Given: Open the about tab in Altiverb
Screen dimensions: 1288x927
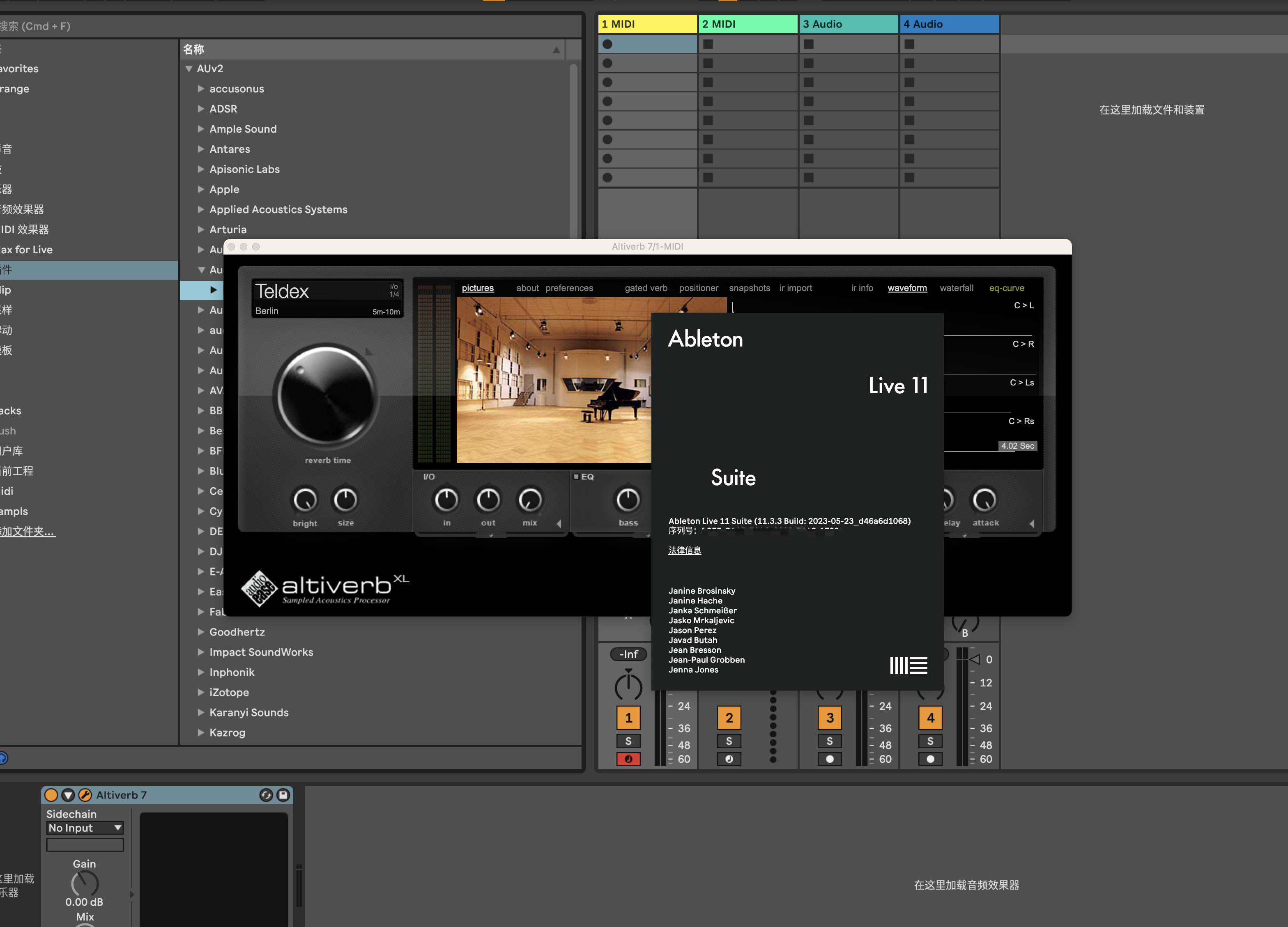Looking at the screenshot, I should (527, 288).
